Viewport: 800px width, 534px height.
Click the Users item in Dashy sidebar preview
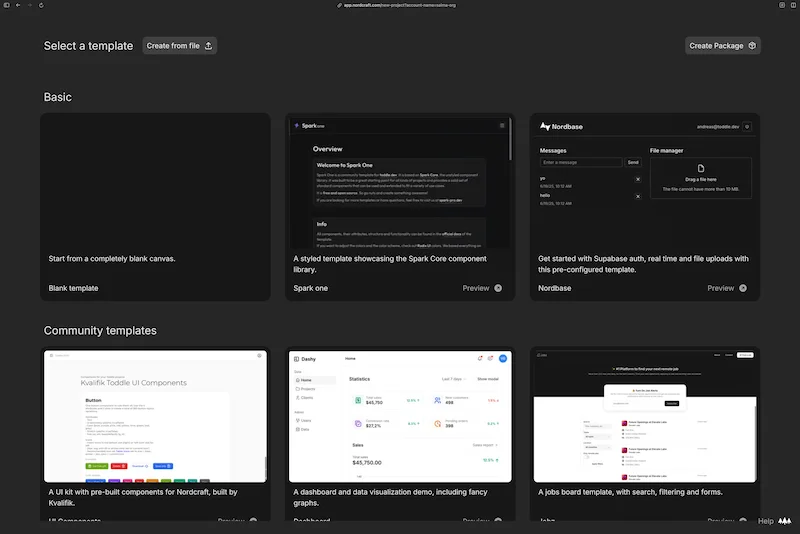click(304, 420)
